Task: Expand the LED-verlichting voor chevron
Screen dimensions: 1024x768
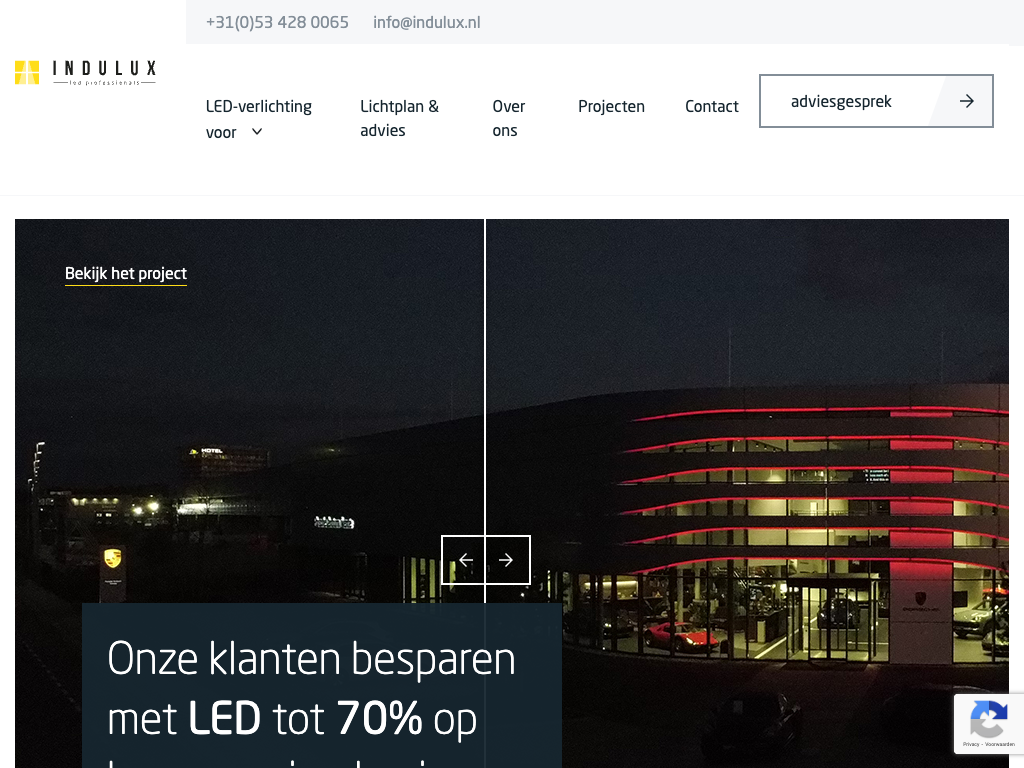Action: (257, 131)
